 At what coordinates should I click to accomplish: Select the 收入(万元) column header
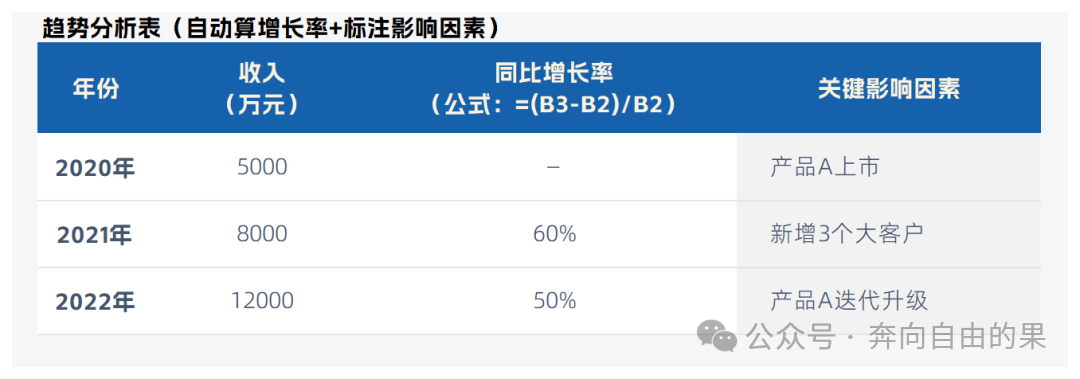point(262,88)
